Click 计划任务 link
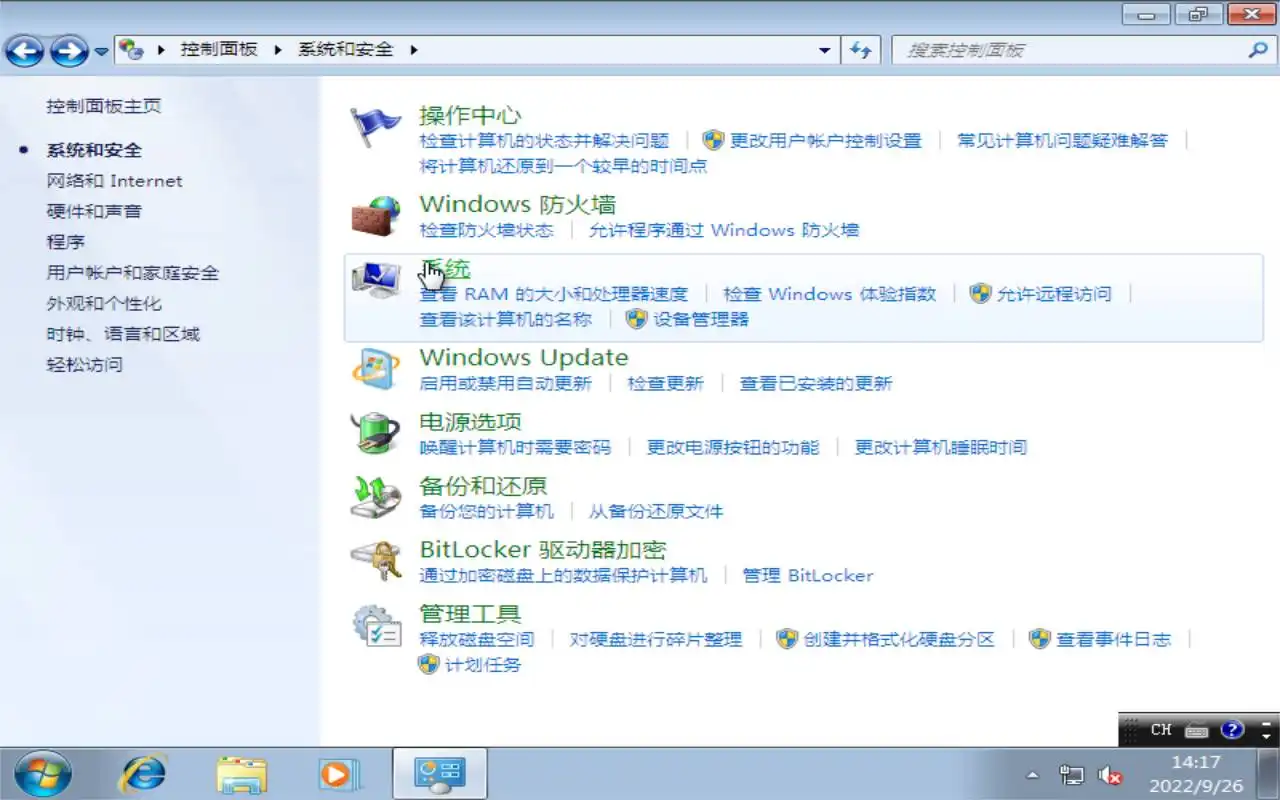 coord(483,664)
